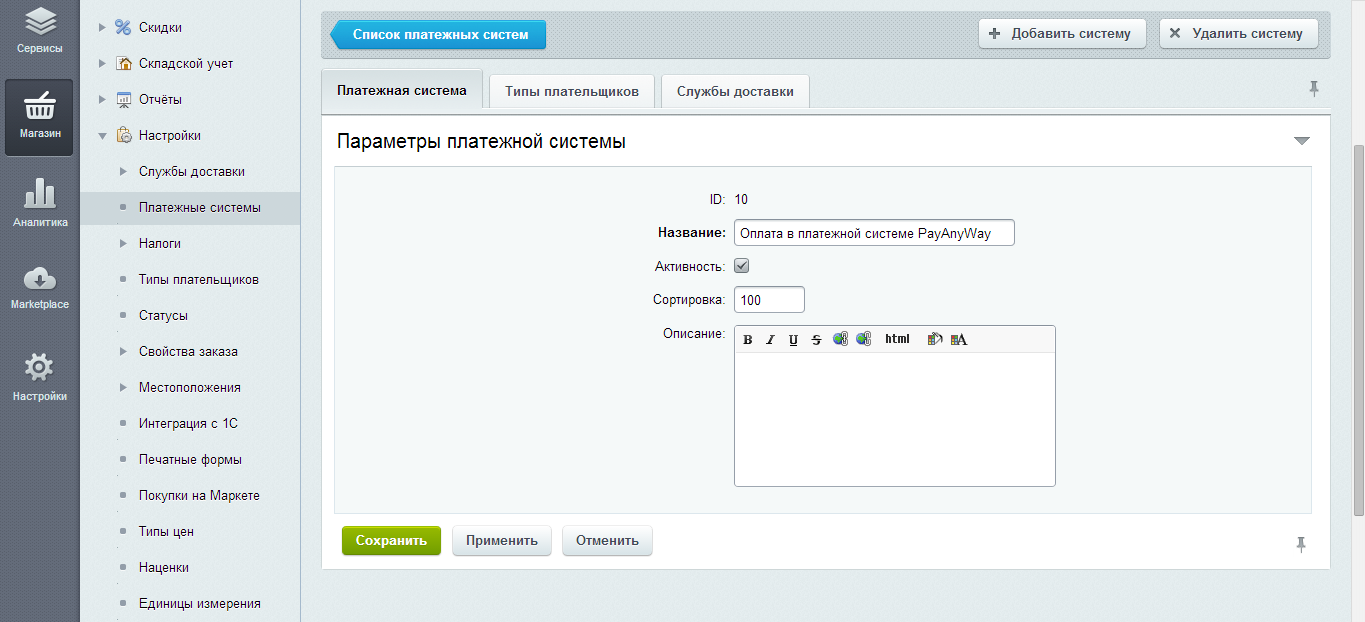Select the Местоположения tree label

pos(190,387)
